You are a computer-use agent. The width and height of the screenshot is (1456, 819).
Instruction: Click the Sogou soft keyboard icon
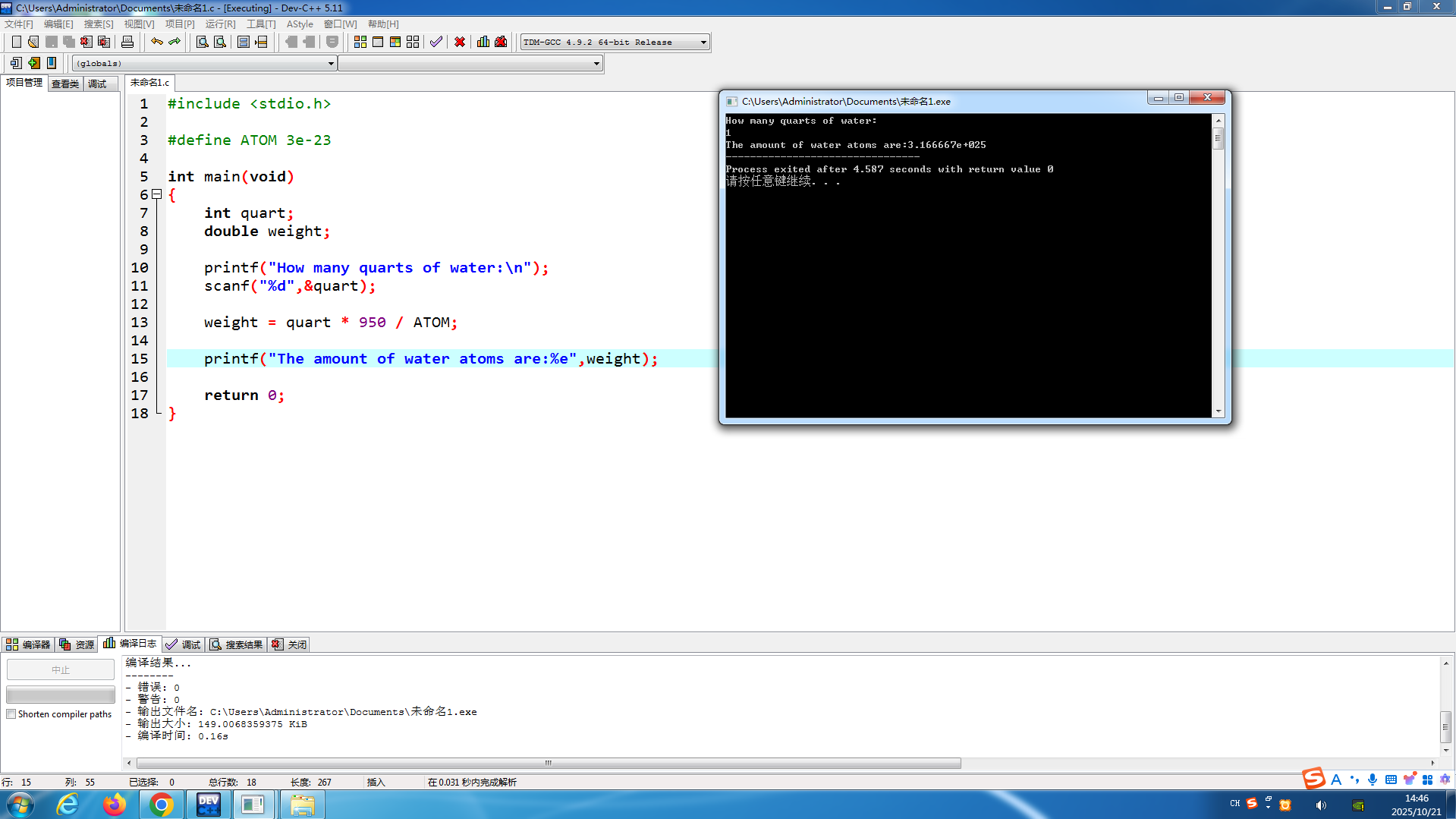(1391, 780)
